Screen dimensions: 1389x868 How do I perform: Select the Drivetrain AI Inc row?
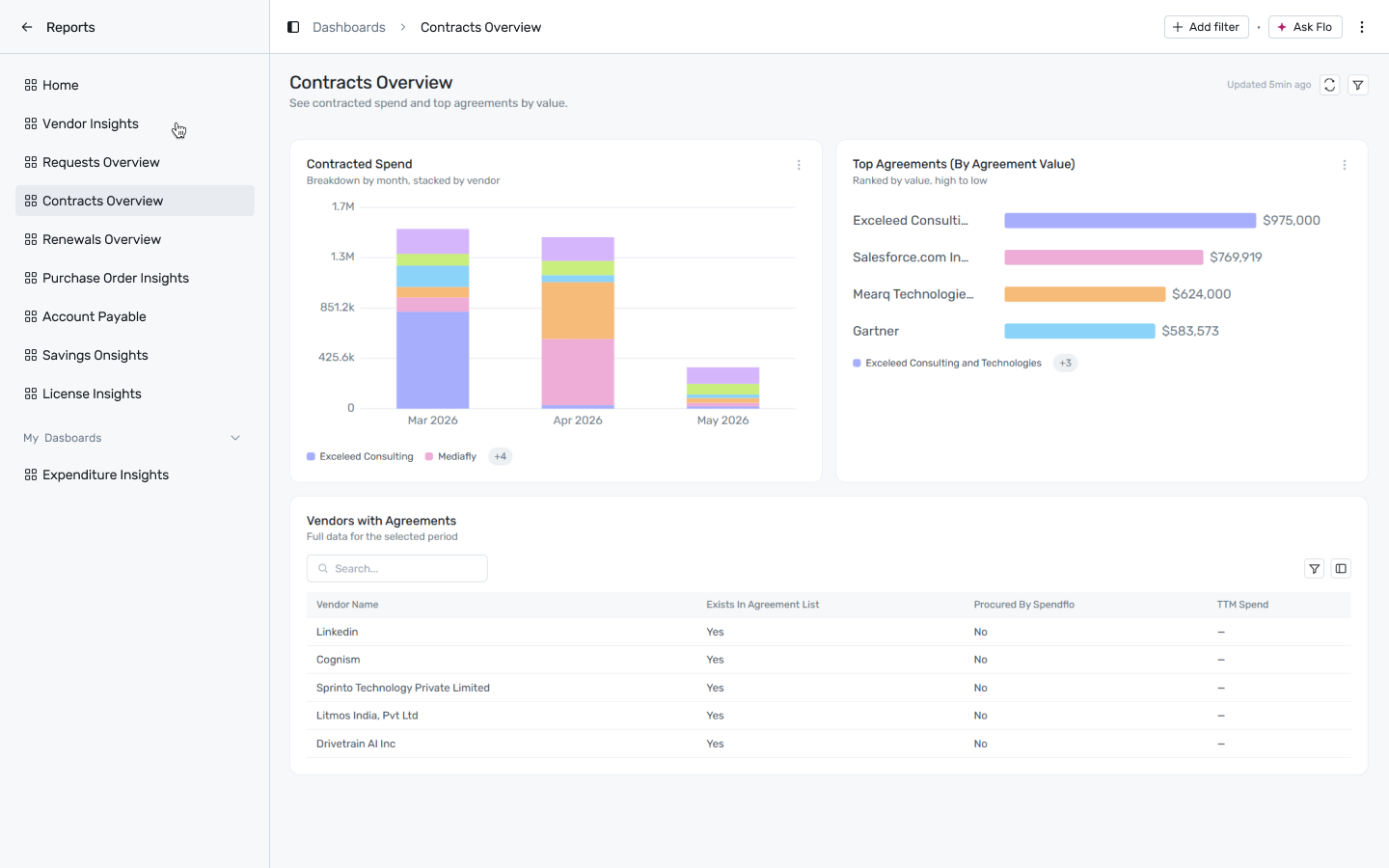point(829,744)
